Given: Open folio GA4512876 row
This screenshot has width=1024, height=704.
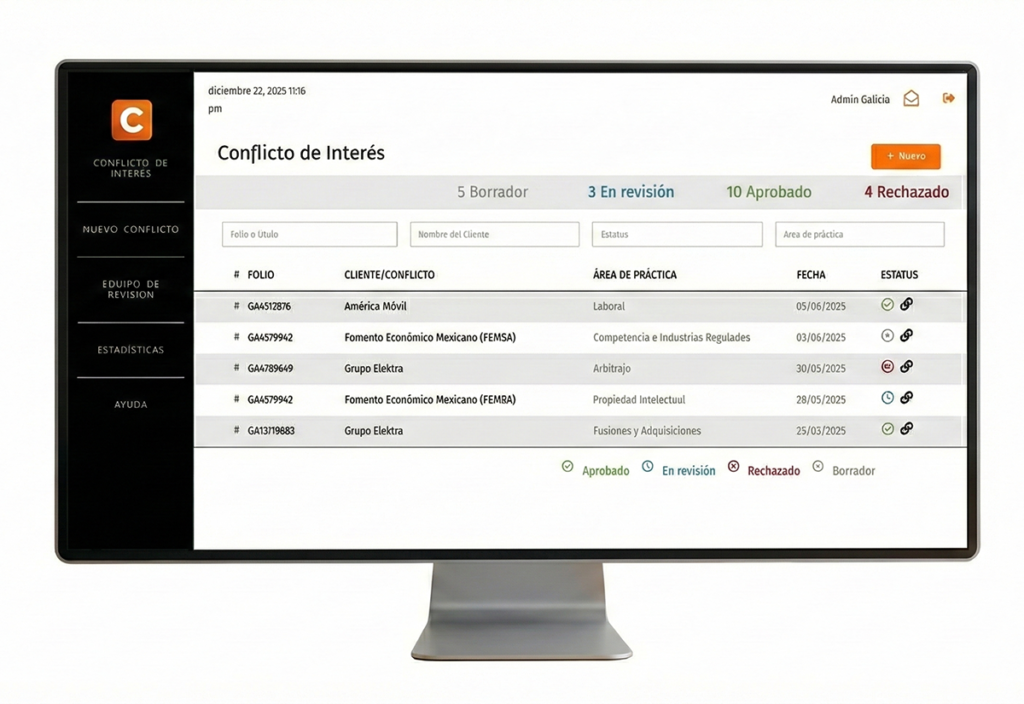Looking at the screenshot, I should (269, 306).
